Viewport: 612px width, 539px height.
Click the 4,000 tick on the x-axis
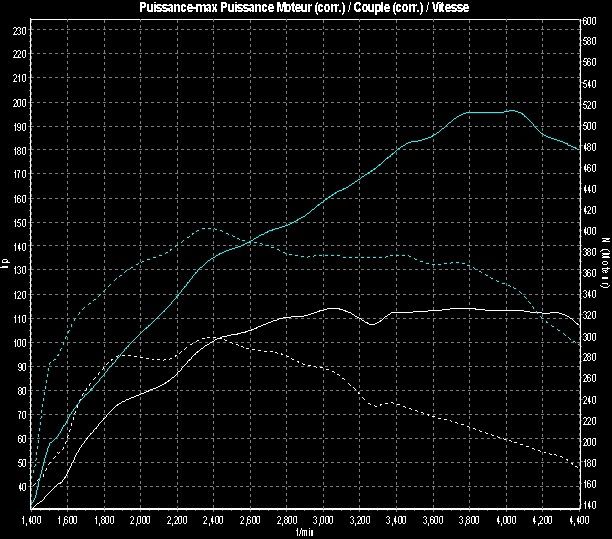505,522
